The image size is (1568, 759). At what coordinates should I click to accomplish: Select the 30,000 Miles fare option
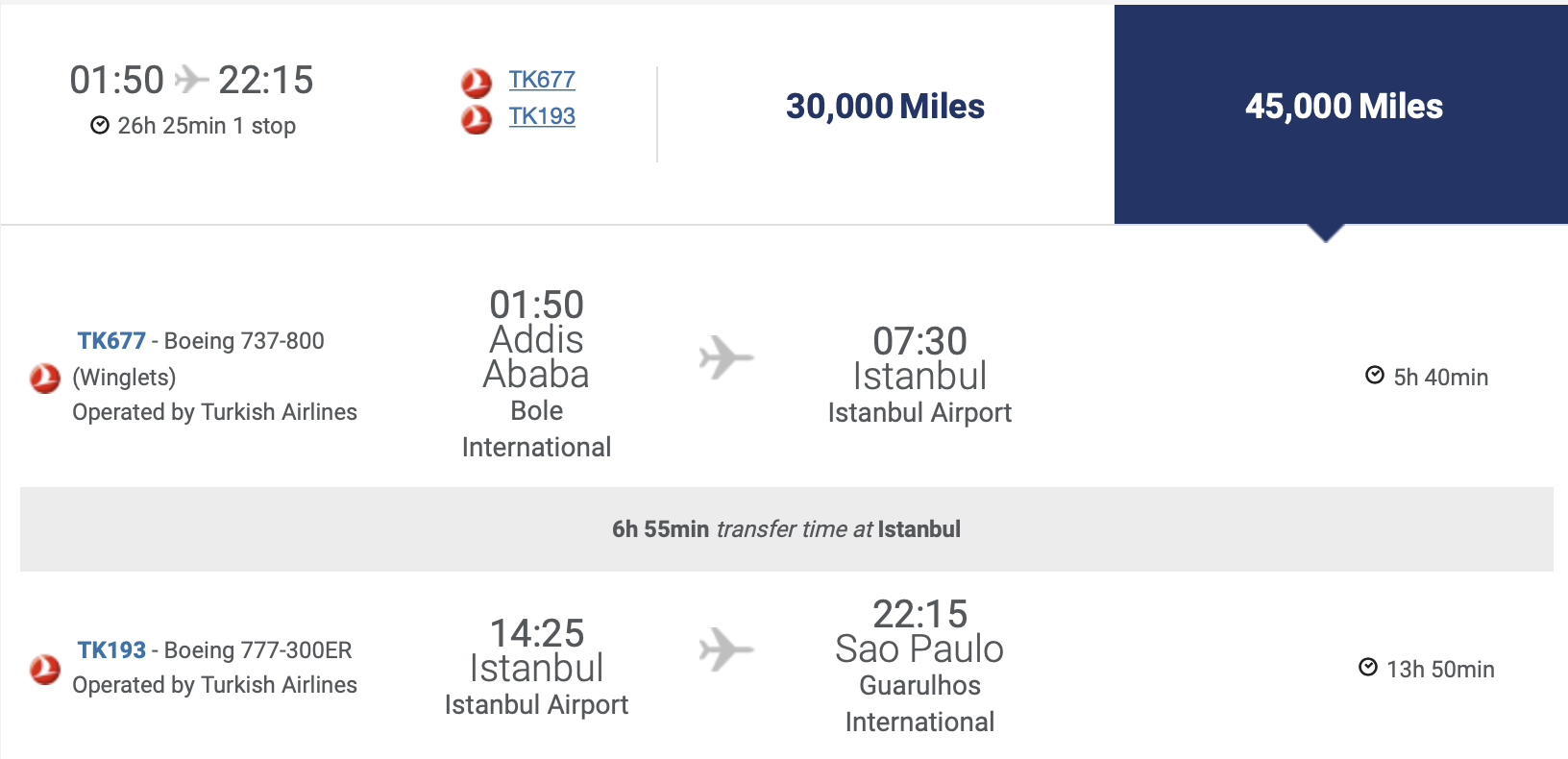click(x=885, y=107)
